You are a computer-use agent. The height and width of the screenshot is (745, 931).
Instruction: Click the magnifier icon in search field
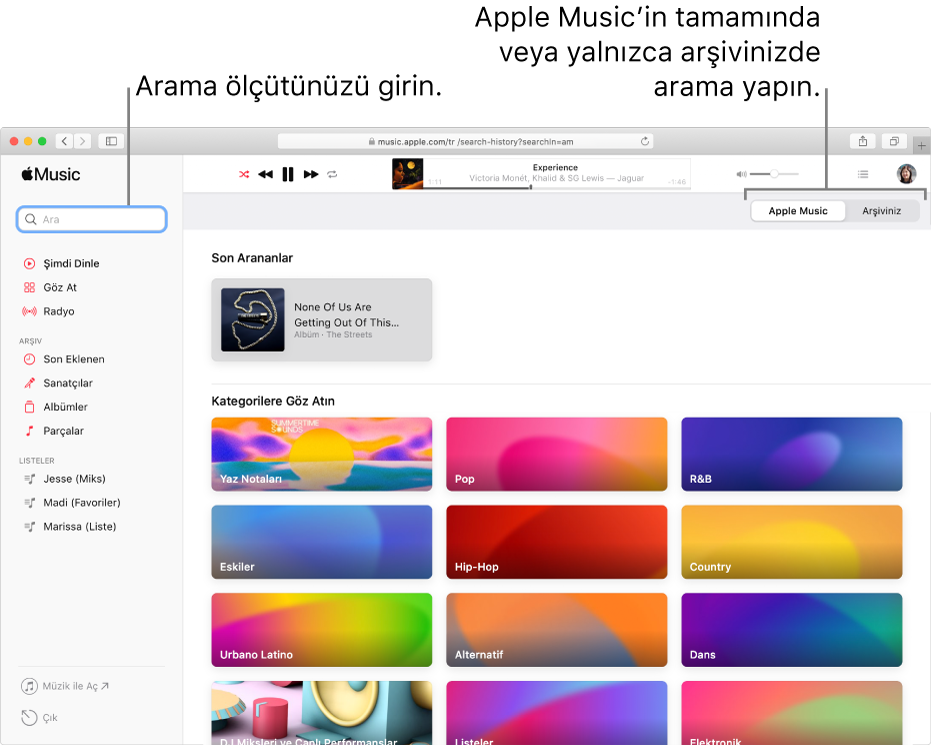31,219
